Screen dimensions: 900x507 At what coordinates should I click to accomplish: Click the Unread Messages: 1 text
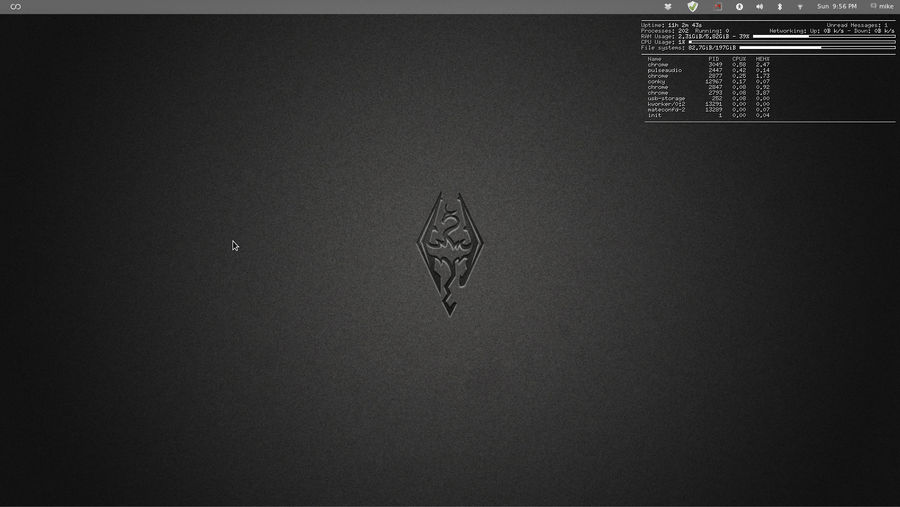click(x=857, y=25)
